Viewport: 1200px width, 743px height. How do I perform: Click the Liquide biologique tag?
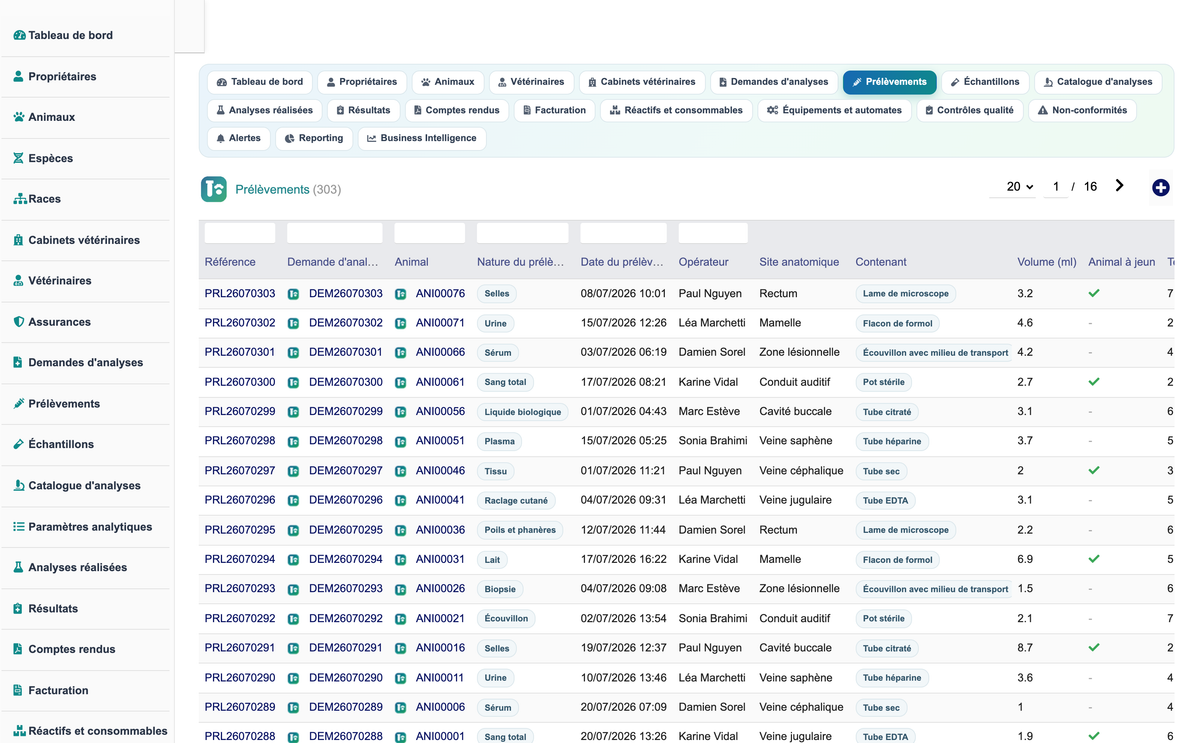(523, 412)
